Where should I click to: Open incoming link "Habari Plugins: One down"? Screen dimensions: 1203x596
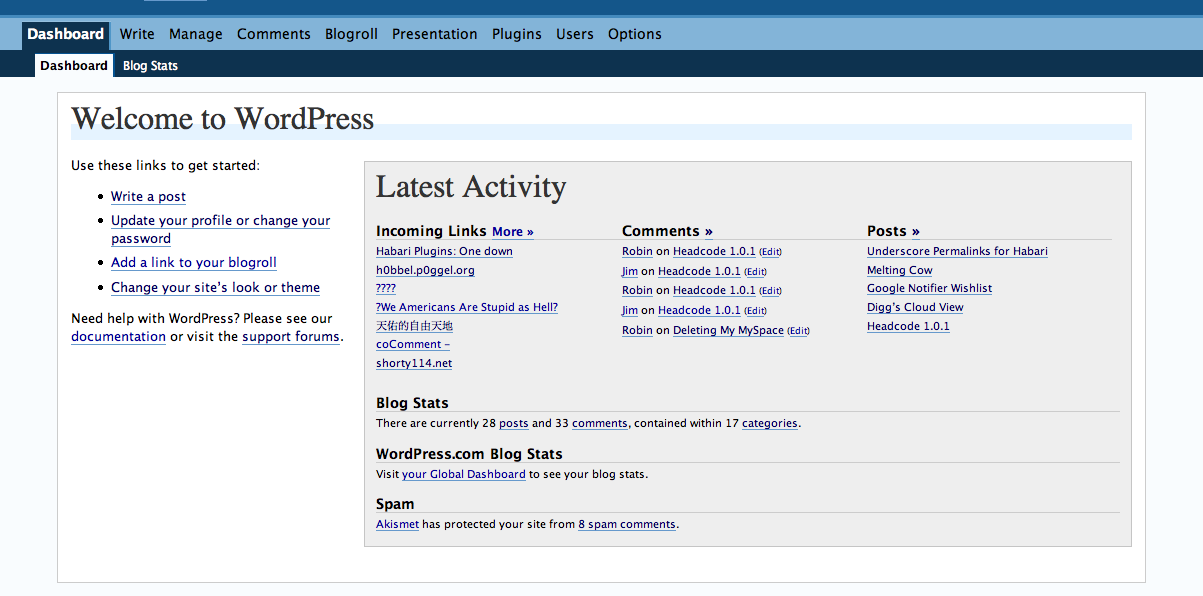click(444, 252)
